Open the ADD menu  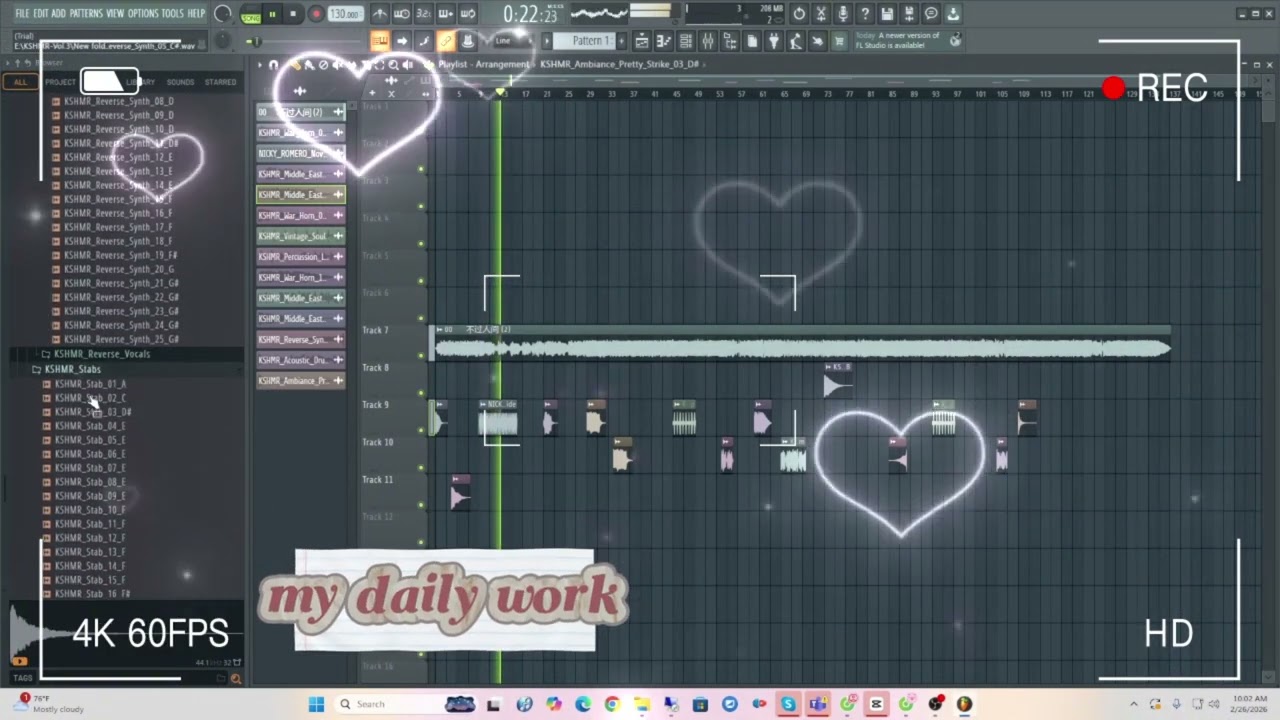pyautogui.click(x=59, y=13)
